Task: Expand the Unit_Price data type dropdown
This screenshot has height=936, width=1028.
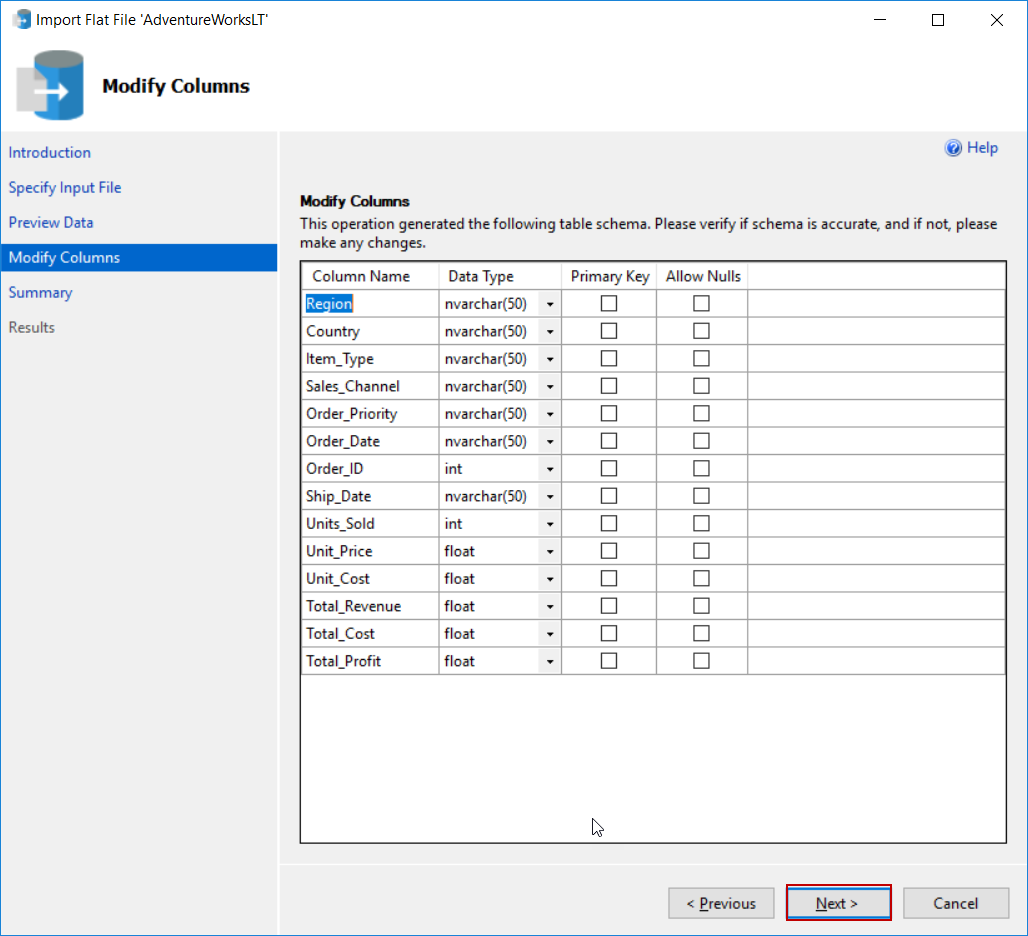Action: pyautogui.click(x=549, y=552)
